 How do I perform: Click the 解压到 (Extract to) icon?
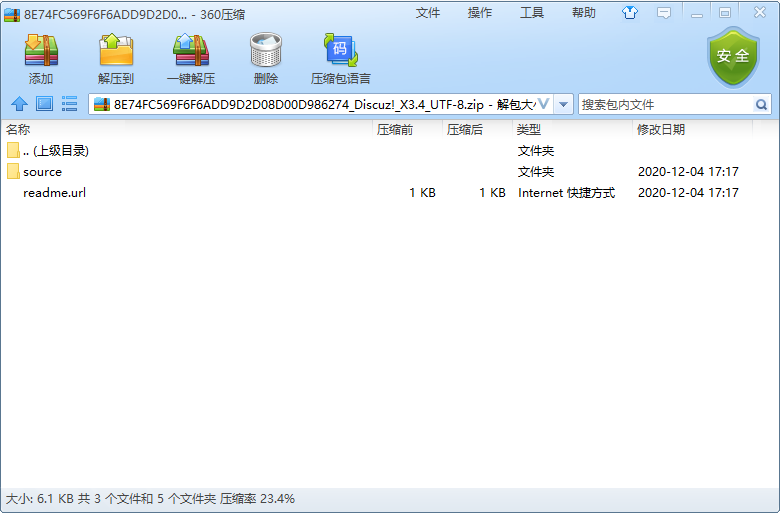[116, 57]
